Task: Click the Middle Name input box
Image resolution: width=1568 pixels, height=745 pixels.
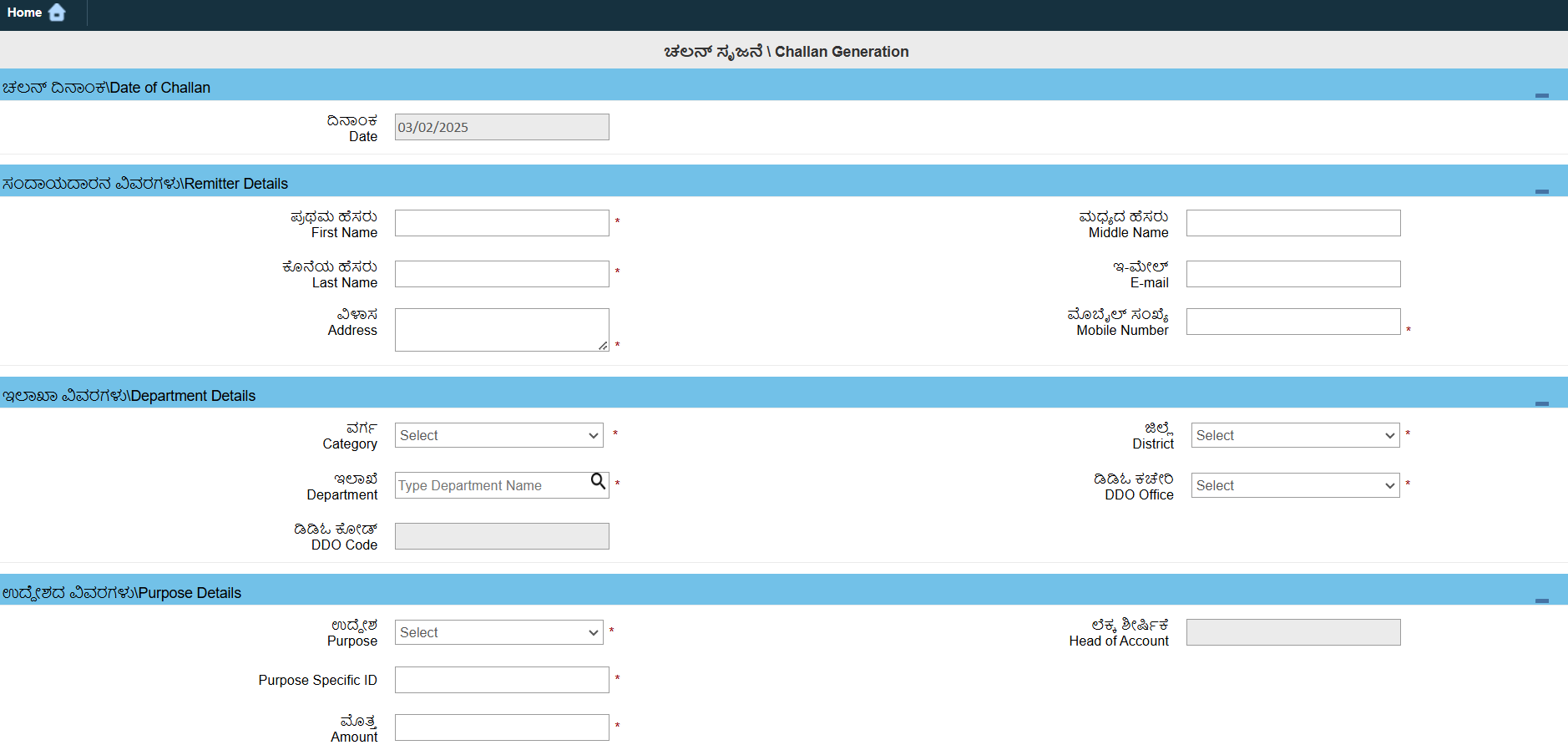Action: click(1293, 223)
